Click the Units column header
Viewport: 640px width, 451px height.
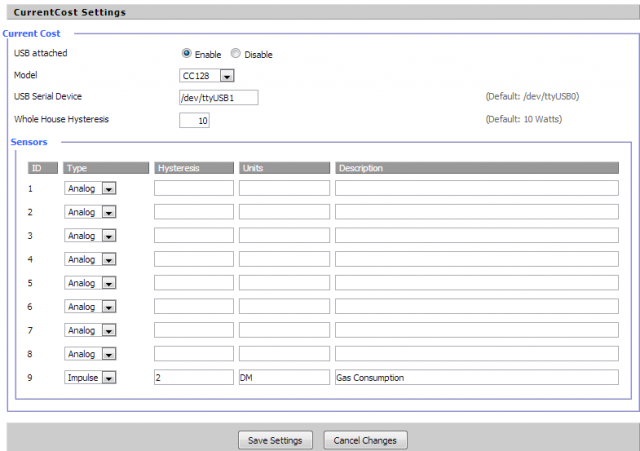click(x=284, y=168)
